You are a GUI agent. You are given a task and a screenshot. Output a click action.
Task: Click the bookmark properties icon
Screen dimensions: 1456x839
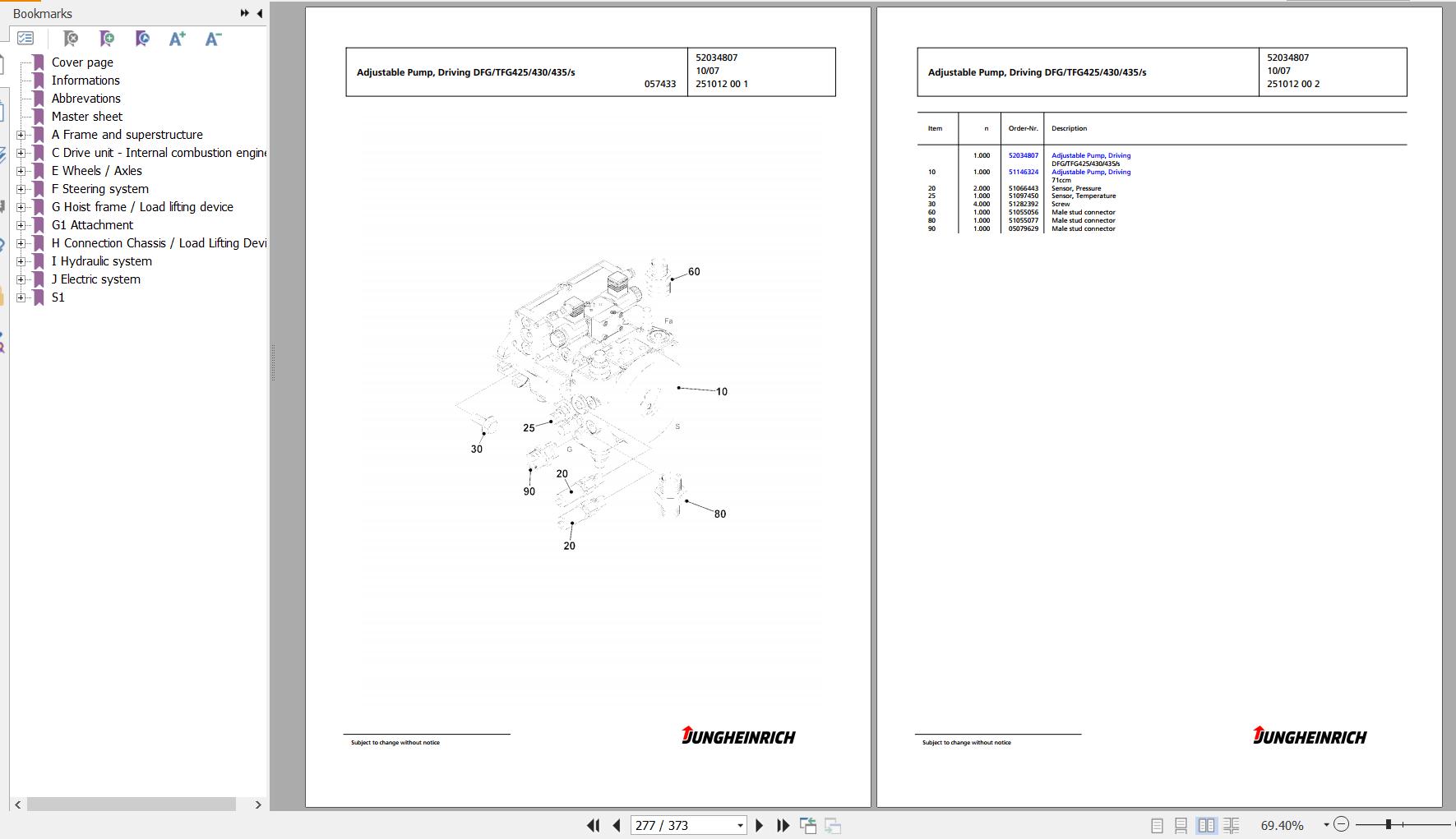(142, 39)
